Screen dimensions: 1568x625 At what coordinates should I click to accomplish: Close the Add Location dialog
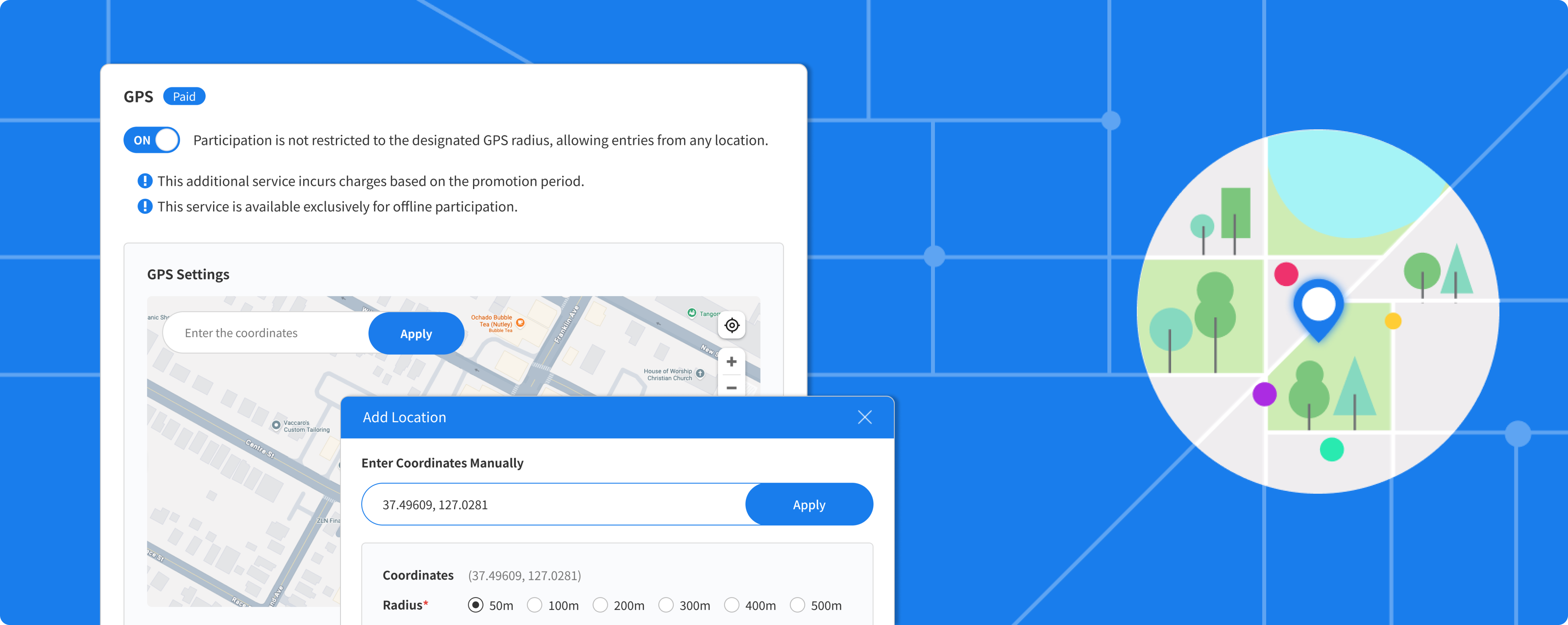tap(864, 417)
